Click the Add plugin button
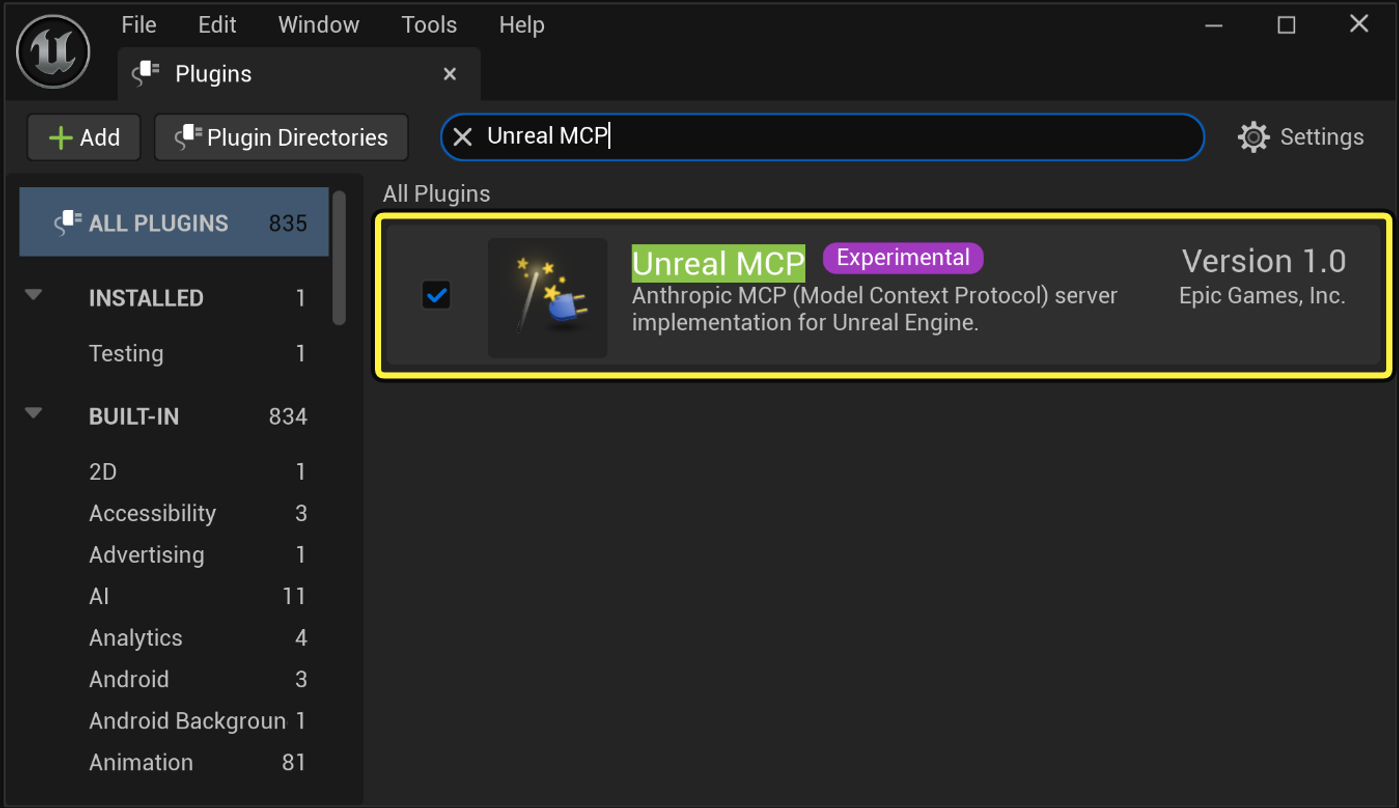This screenshot has height=808, width=1399. [84, 137]
